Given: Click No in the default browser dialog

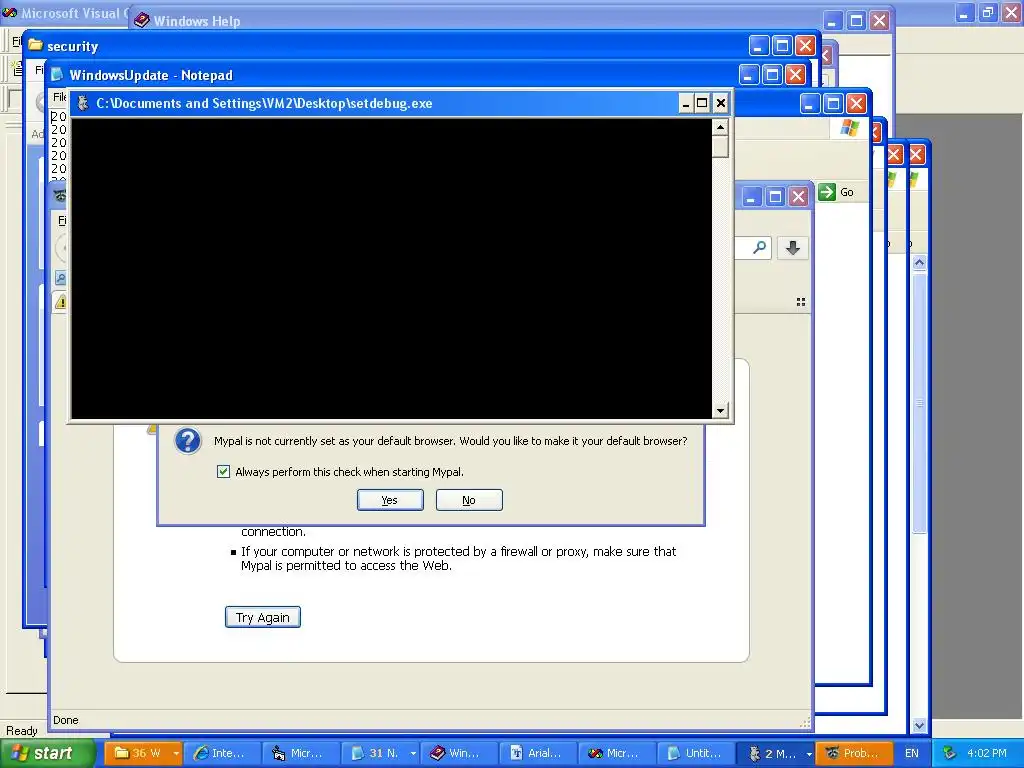Looking at the screenshot, I should [x=469, y=500].
